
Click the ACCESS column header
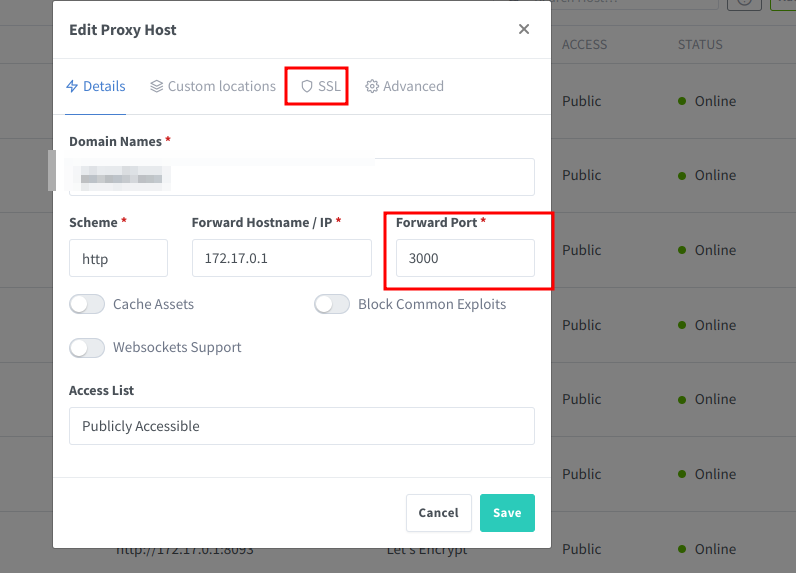tap(584, 45)
